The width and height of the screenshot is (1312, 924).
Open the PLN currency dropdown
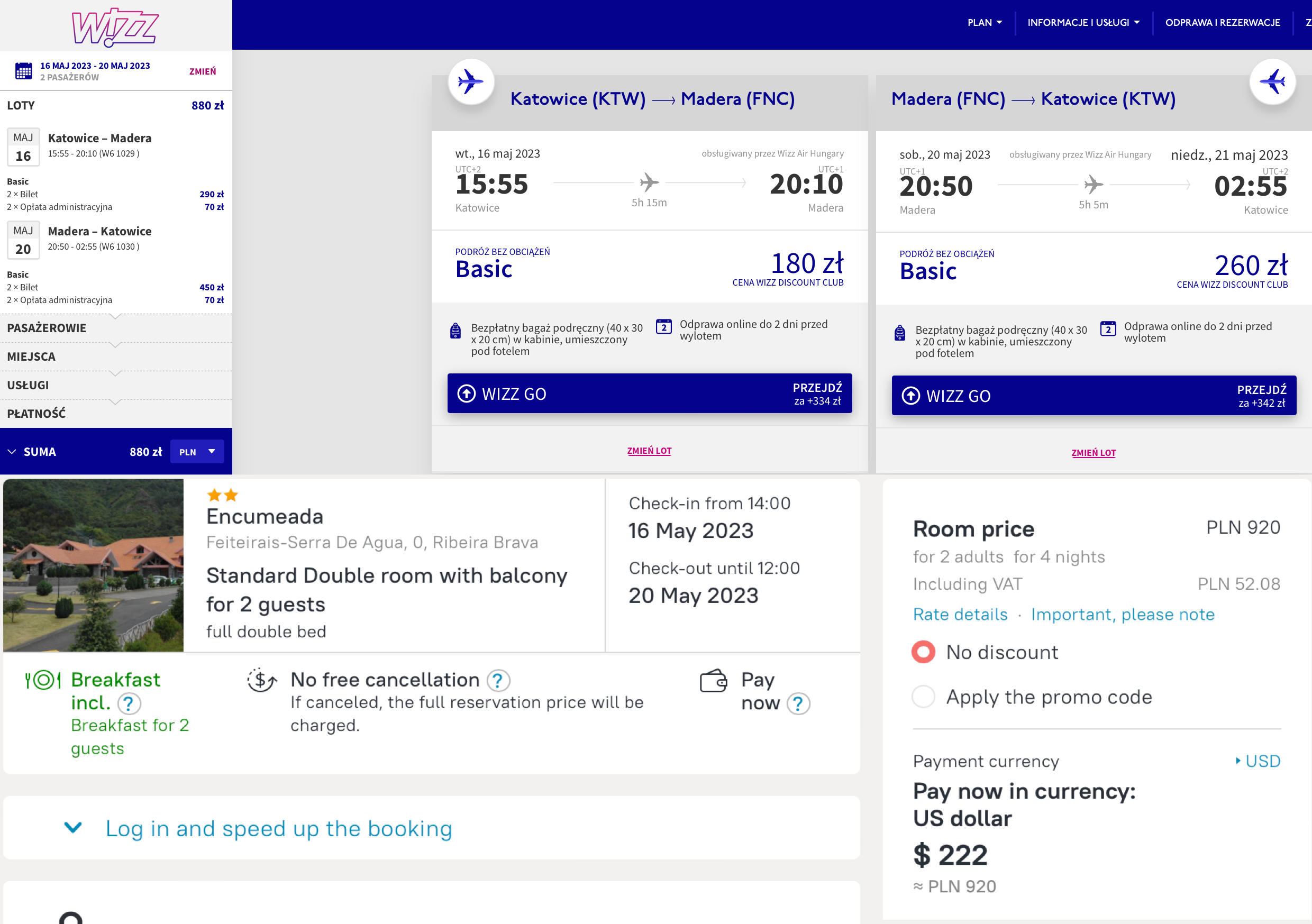click(x=197, y=452)
